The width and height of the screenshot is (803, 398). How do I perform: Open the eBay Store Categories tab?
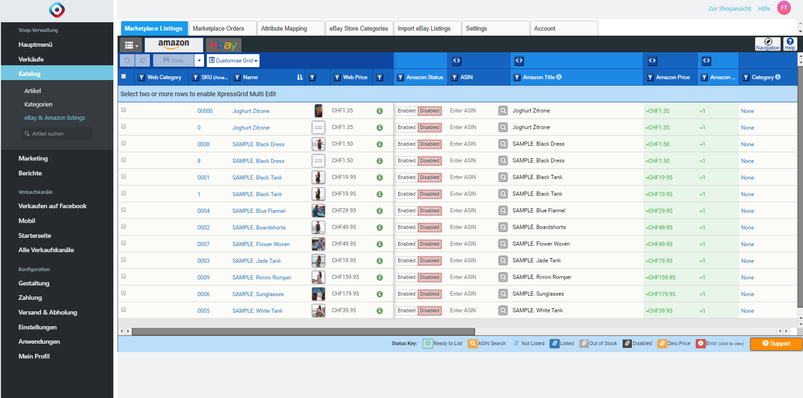[359, 29]
